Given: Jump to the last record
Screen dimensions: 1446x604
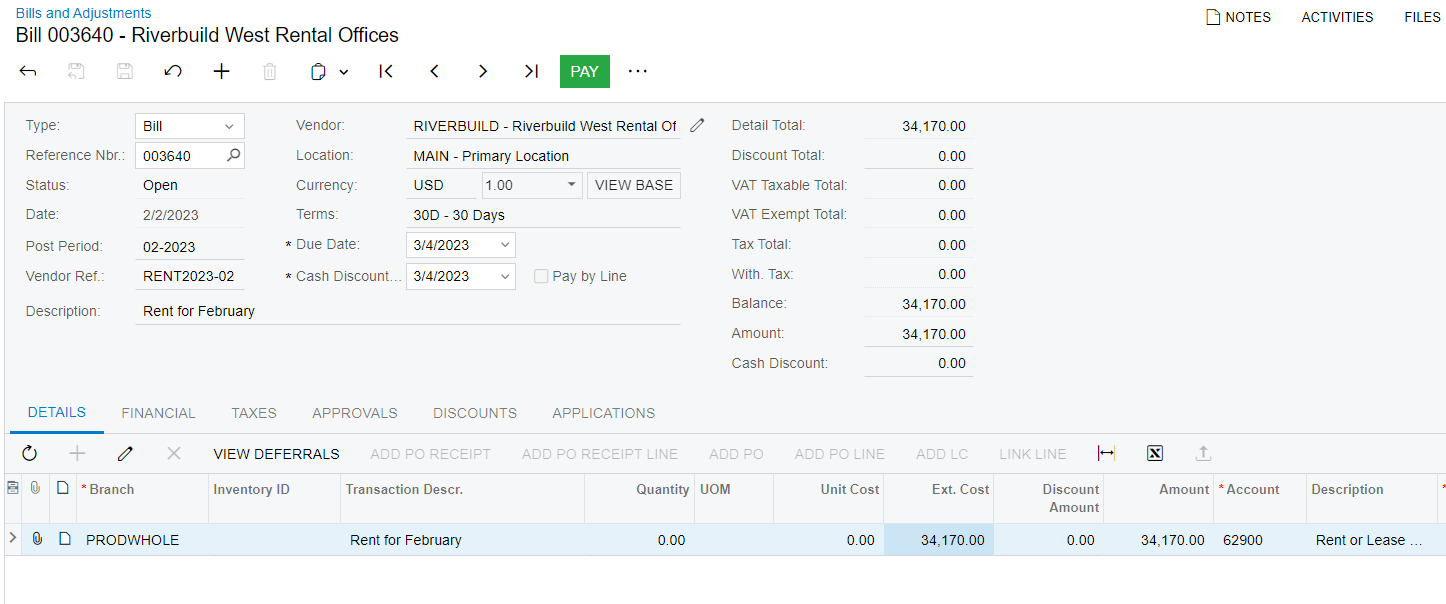Looking at the screenshot, I should 531,72.
